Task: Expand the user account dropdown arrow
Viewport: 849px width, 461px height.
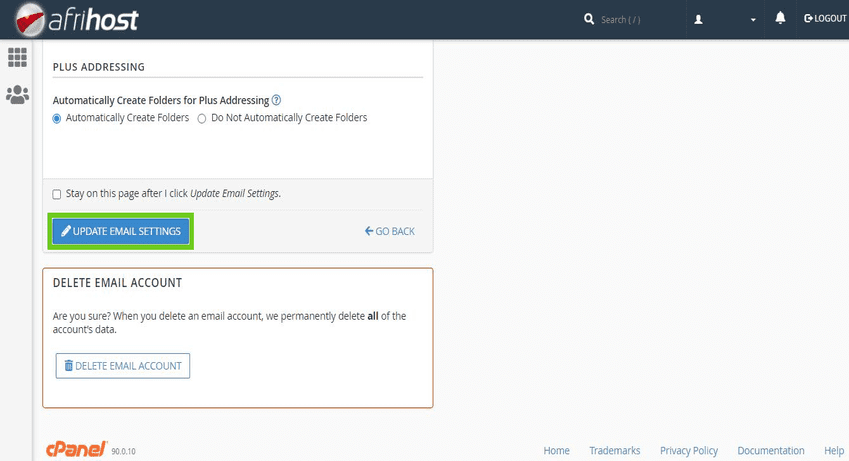Action: pyautogui.click(x=753, y=20)
